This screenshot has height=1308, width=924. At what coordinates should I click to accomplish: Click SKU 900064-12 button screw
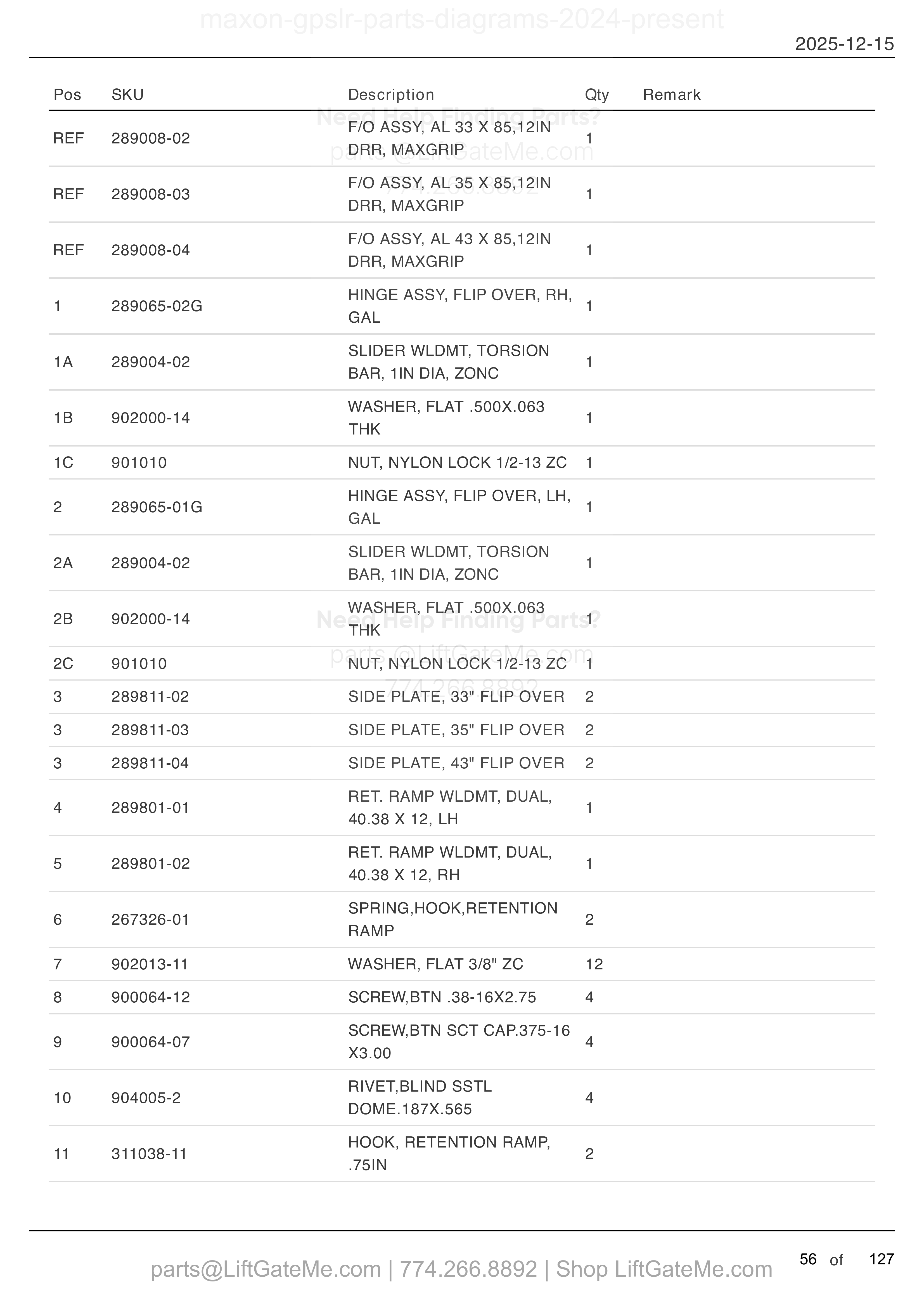coord(151,997)
